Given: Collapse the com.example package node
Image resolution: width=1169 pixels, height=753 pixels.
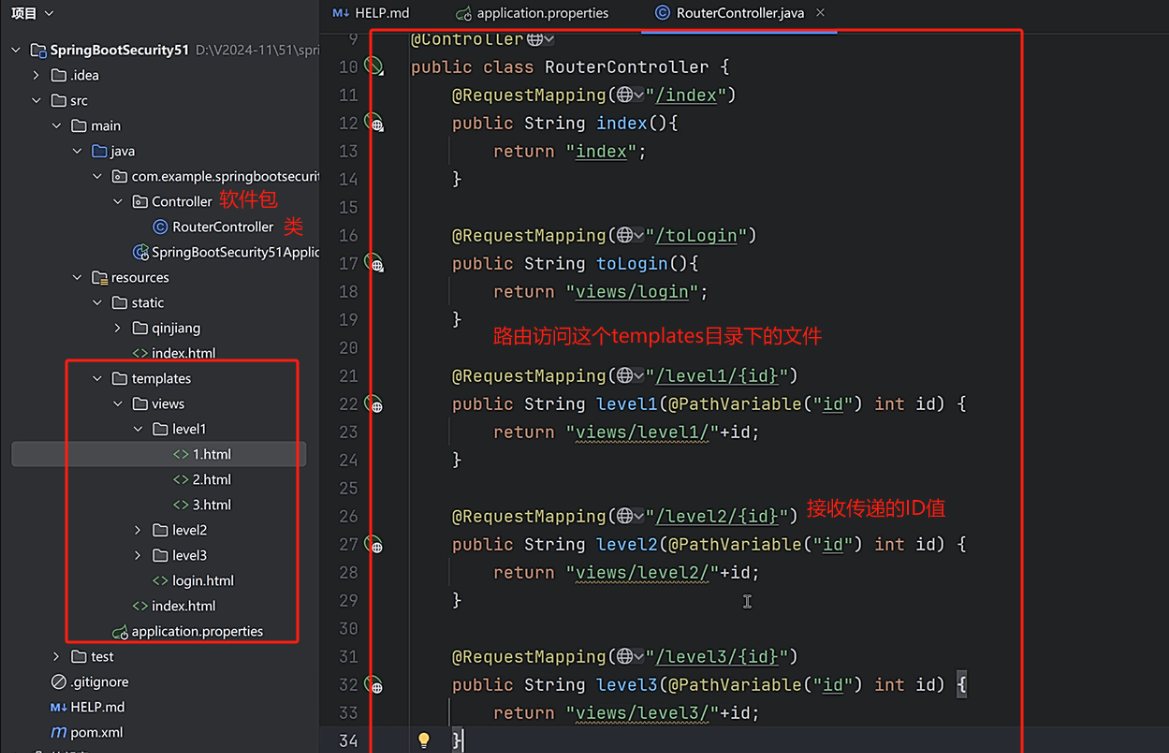Looking at the screenshot, I should (x=97, y=177).
